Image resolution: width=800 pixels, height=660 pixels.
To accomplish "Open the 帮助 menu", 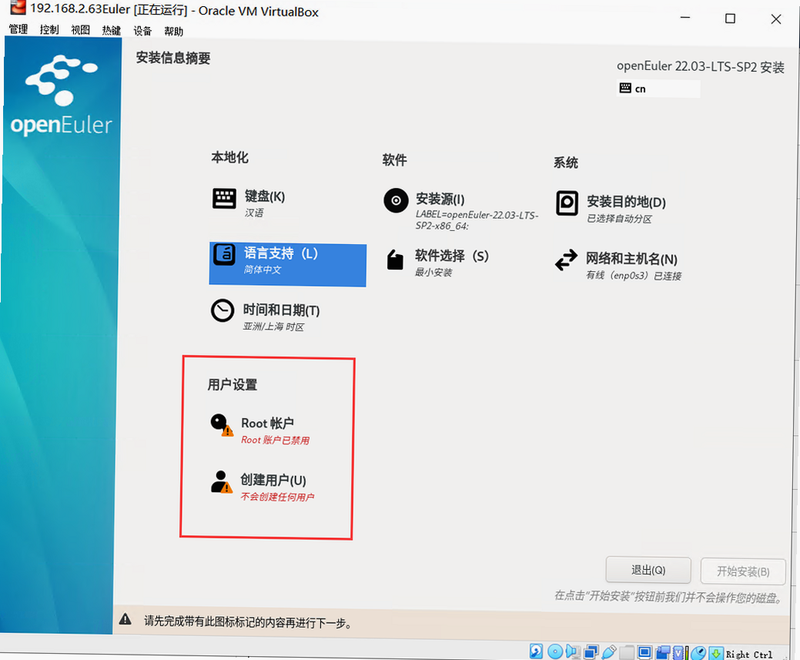I will (173, 32).
